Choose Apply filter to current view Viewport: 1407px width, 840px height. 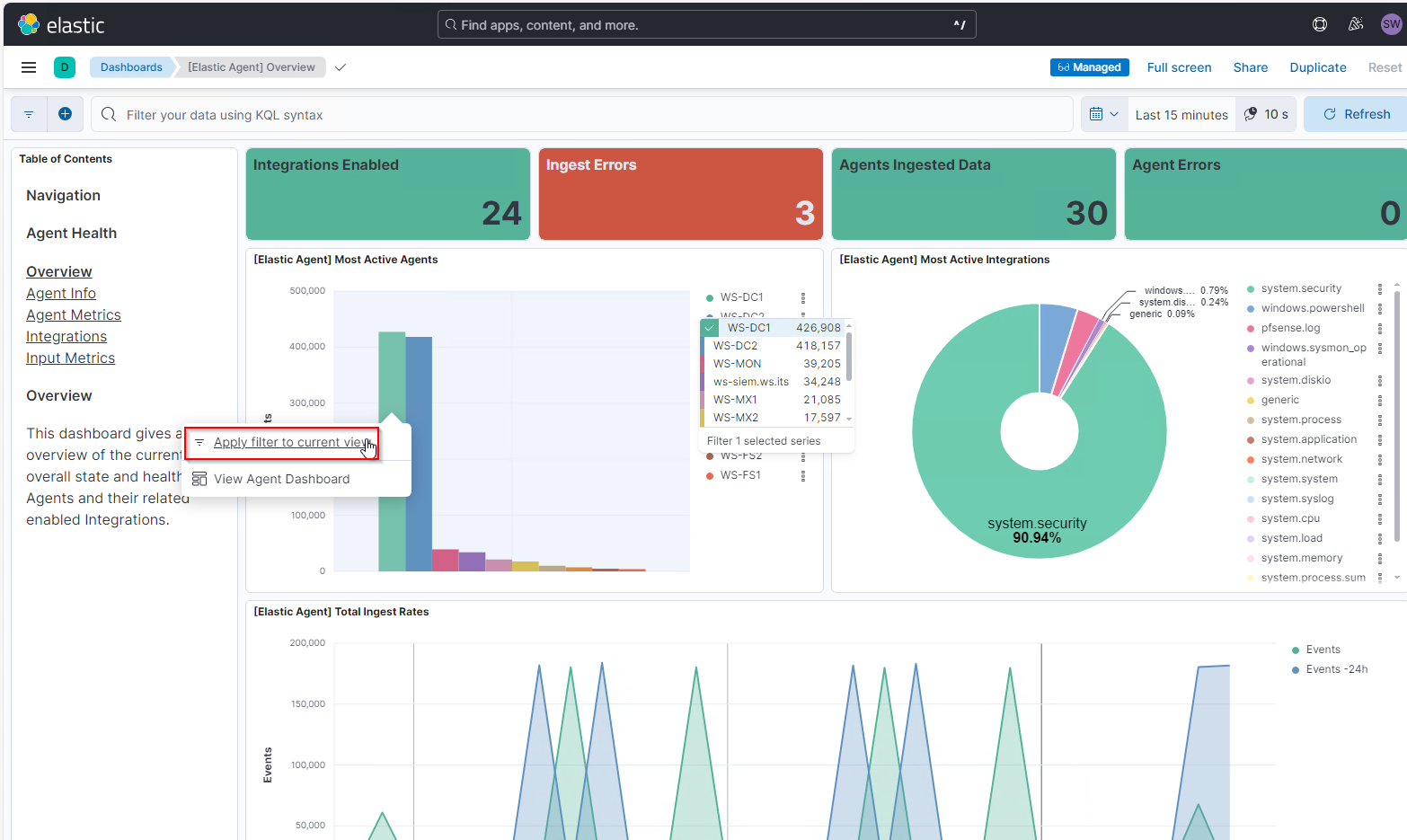click(x=282, y=443)
